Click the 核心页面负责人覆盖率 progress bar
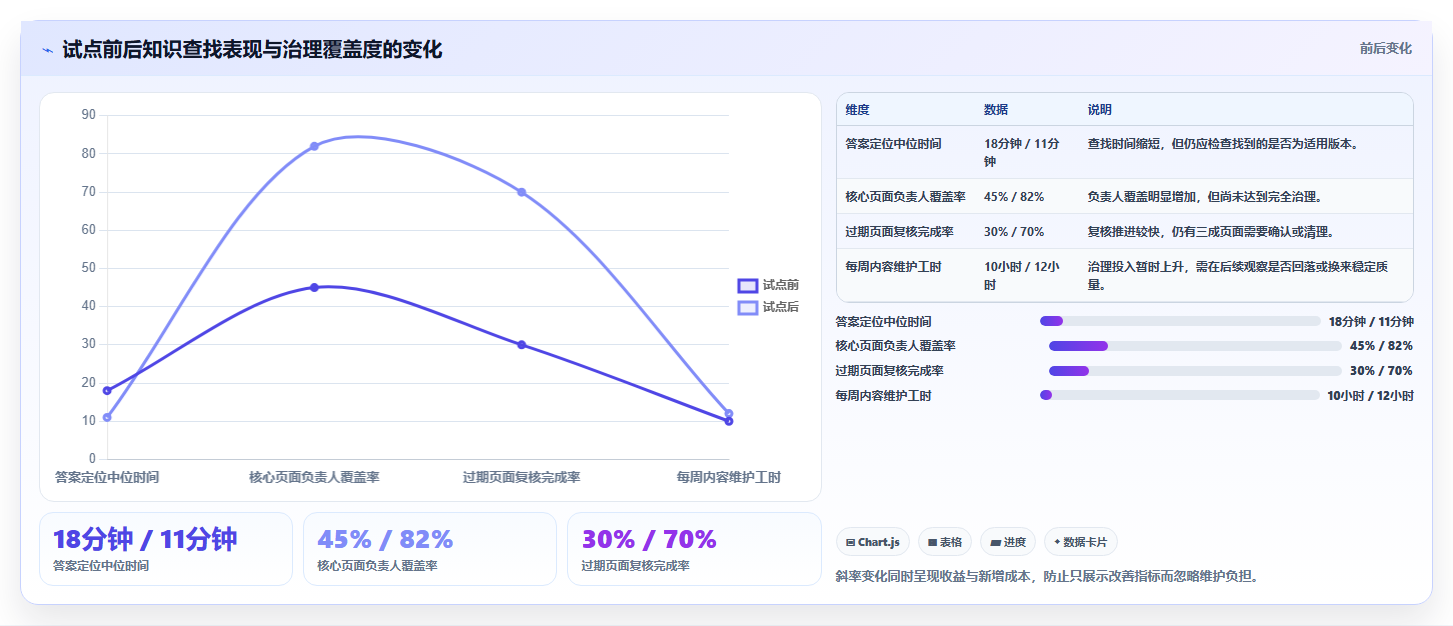The width and height of the screenshot is (1453, 626). (1195, 346)
